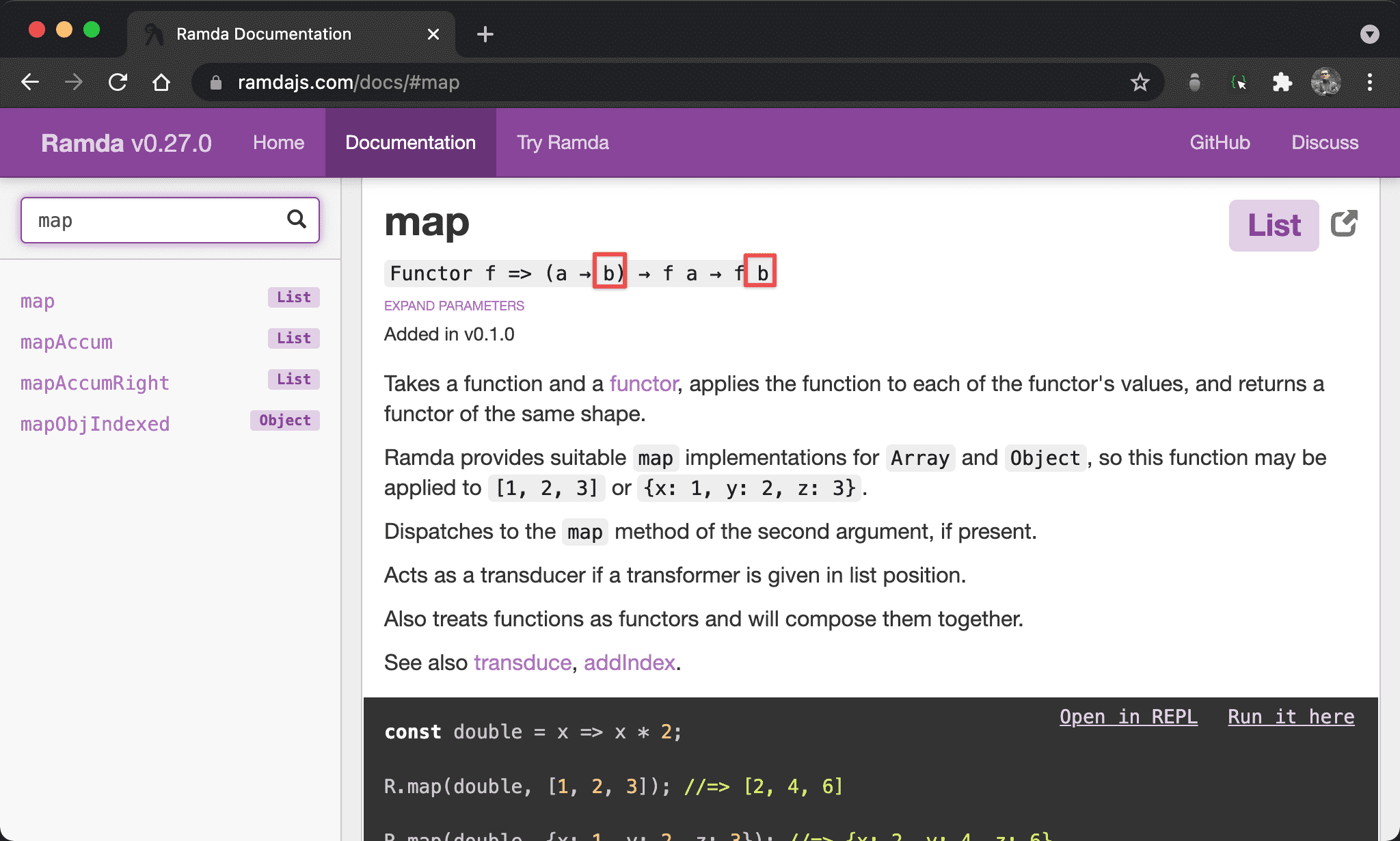The height and width of the screenshot is (841, 1400).
Task: Go back to the previous page
Action: pyautogui.click(x=30, y=83)
